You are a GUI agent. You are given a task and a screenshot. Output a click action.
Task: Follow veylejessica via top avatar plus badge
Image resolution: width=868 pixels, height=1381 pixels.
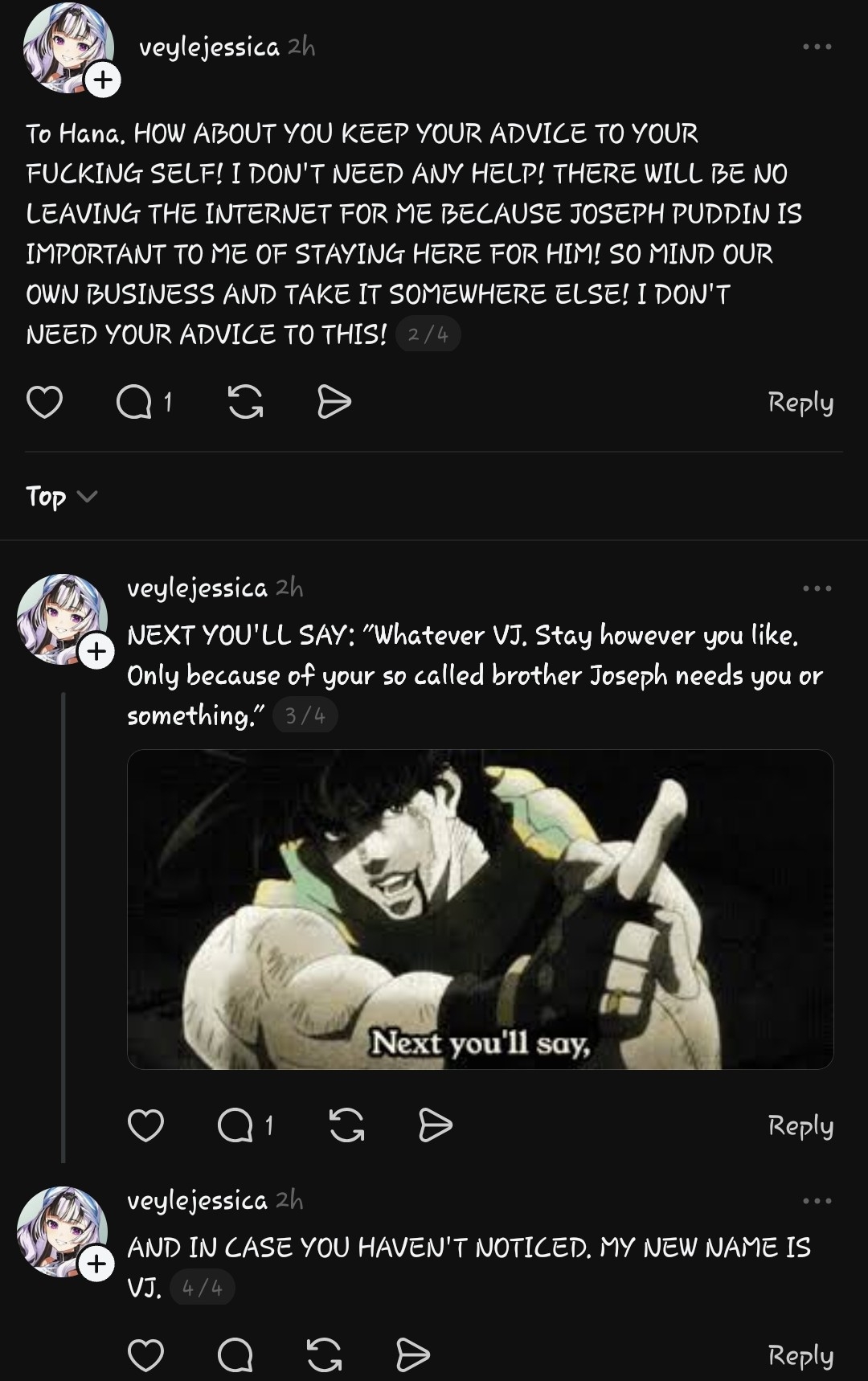point(103,80)
